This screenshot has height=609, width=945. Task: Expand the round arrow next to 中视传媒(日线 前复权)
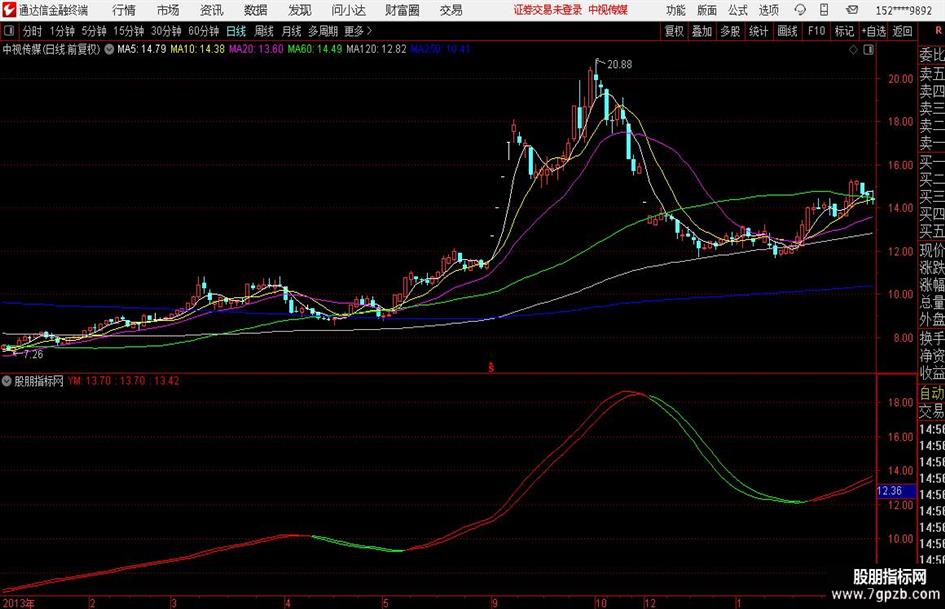click(x=109, y=49)
